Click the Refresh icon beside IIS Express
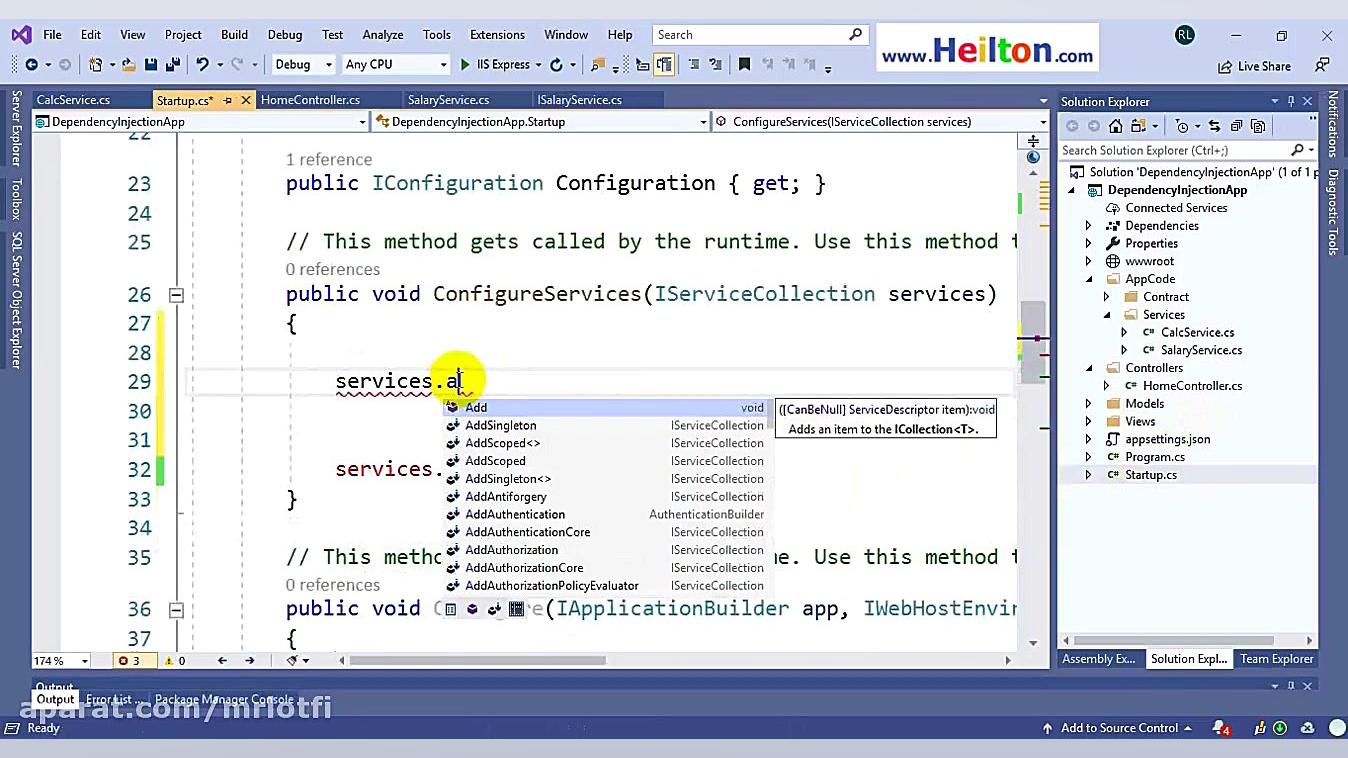The height and width of the screenshot is (758, 1348). pos(557,64)
